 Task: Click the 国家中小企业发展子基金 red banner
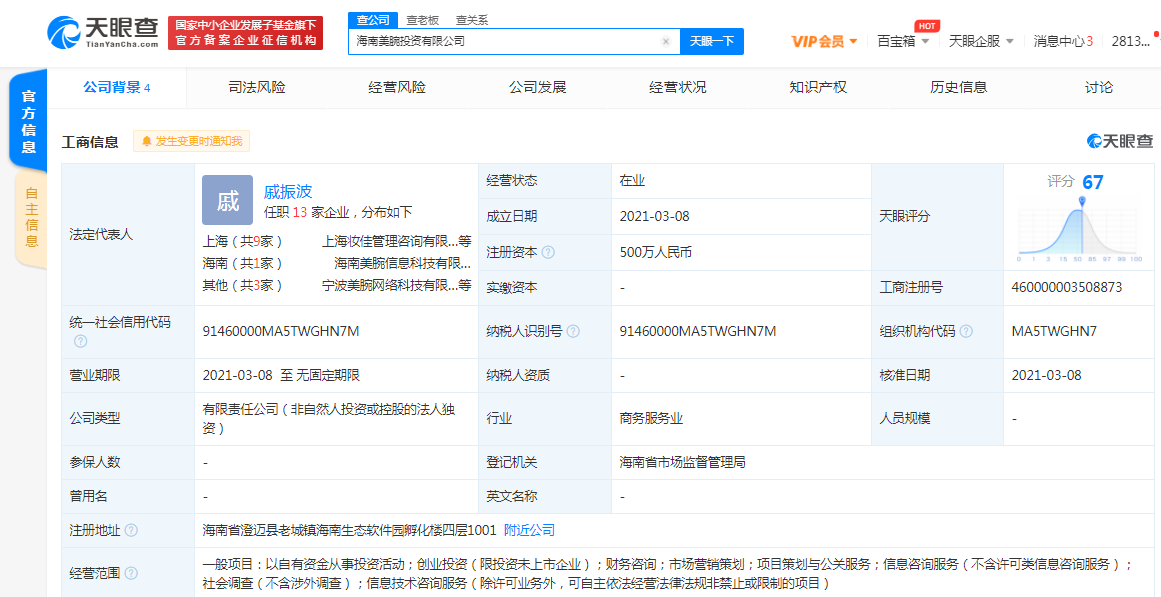tap(246, 33)
